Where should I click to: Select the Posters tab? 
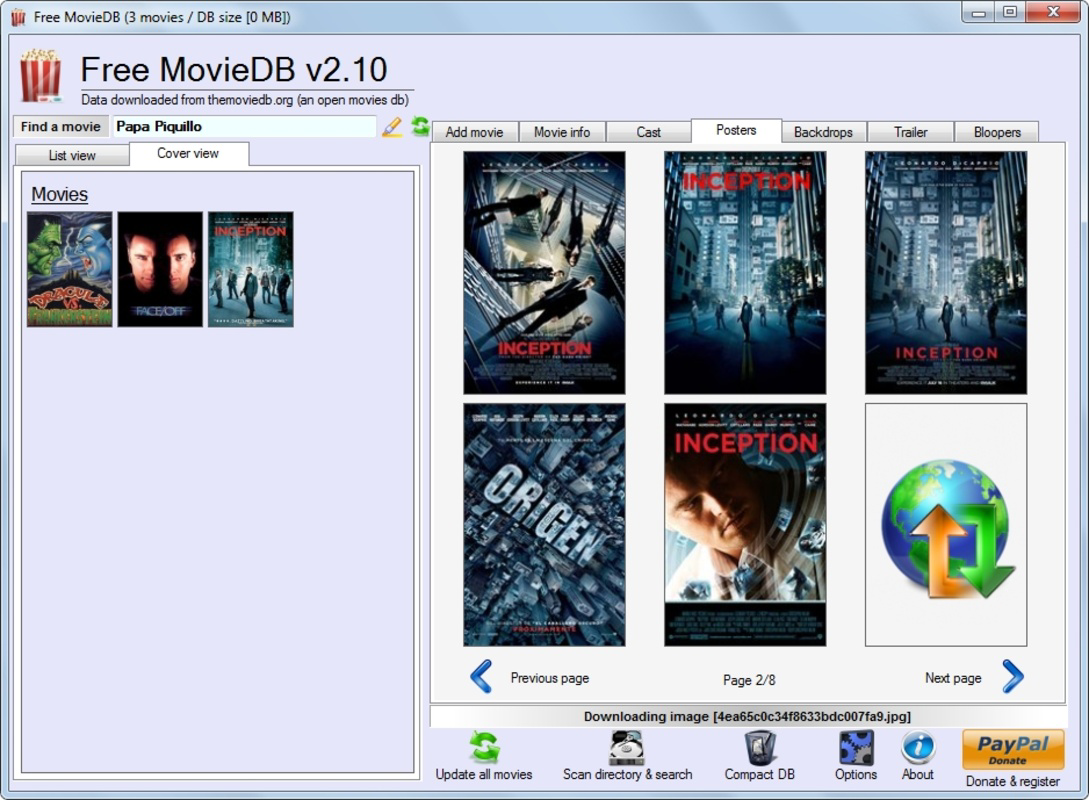(736, 130)
